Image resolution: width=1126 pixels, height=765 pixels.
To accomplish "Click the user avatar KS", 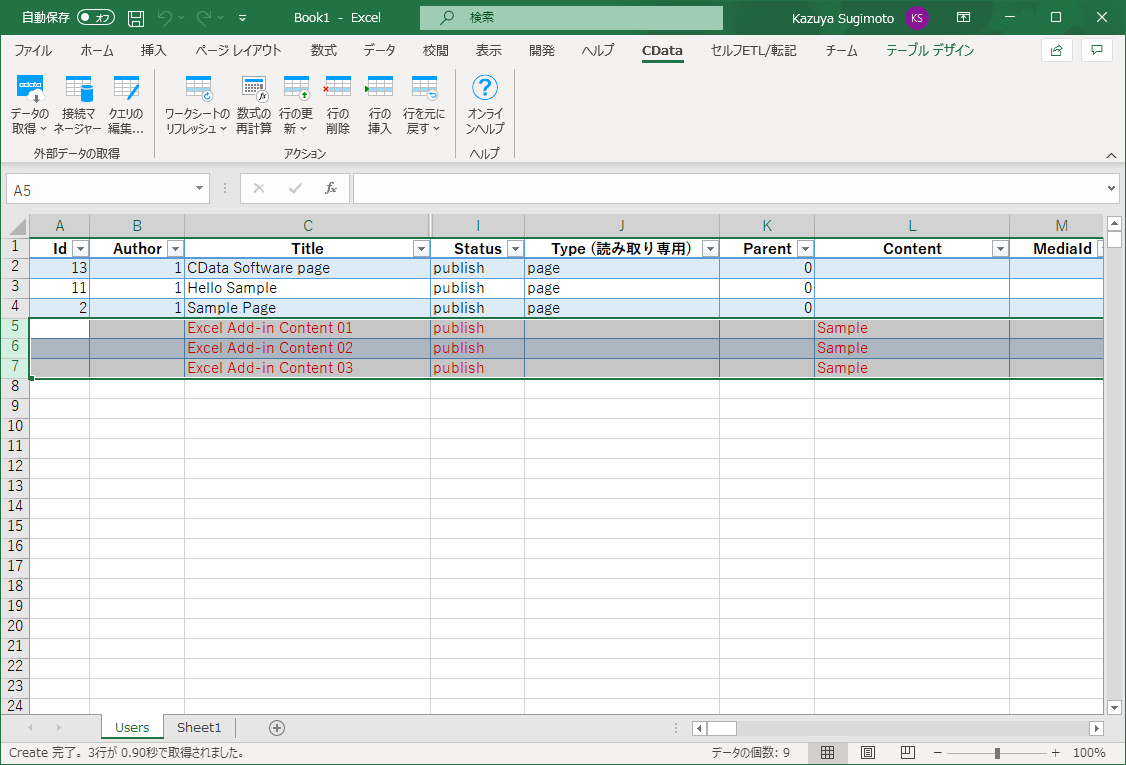I will pos(916,18).
